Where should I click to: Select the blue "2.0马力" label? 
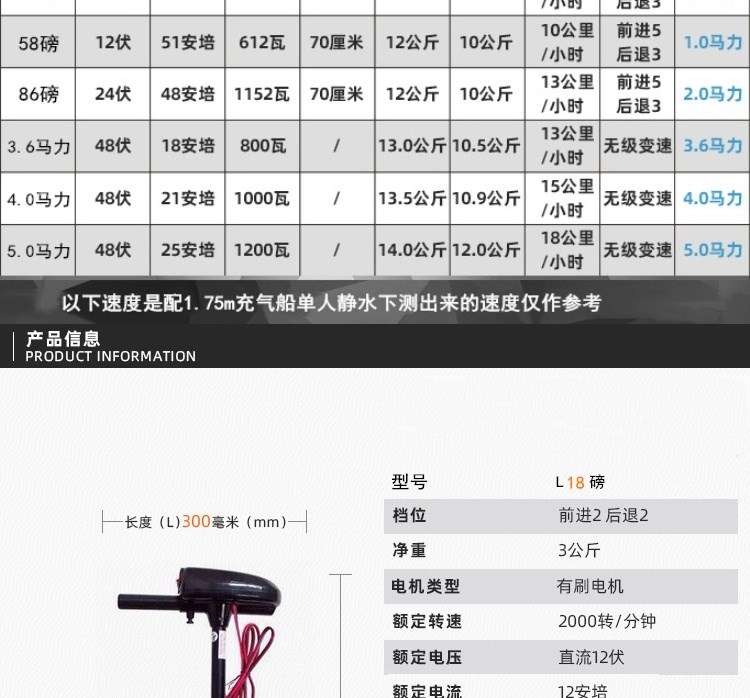pos(712,94)
